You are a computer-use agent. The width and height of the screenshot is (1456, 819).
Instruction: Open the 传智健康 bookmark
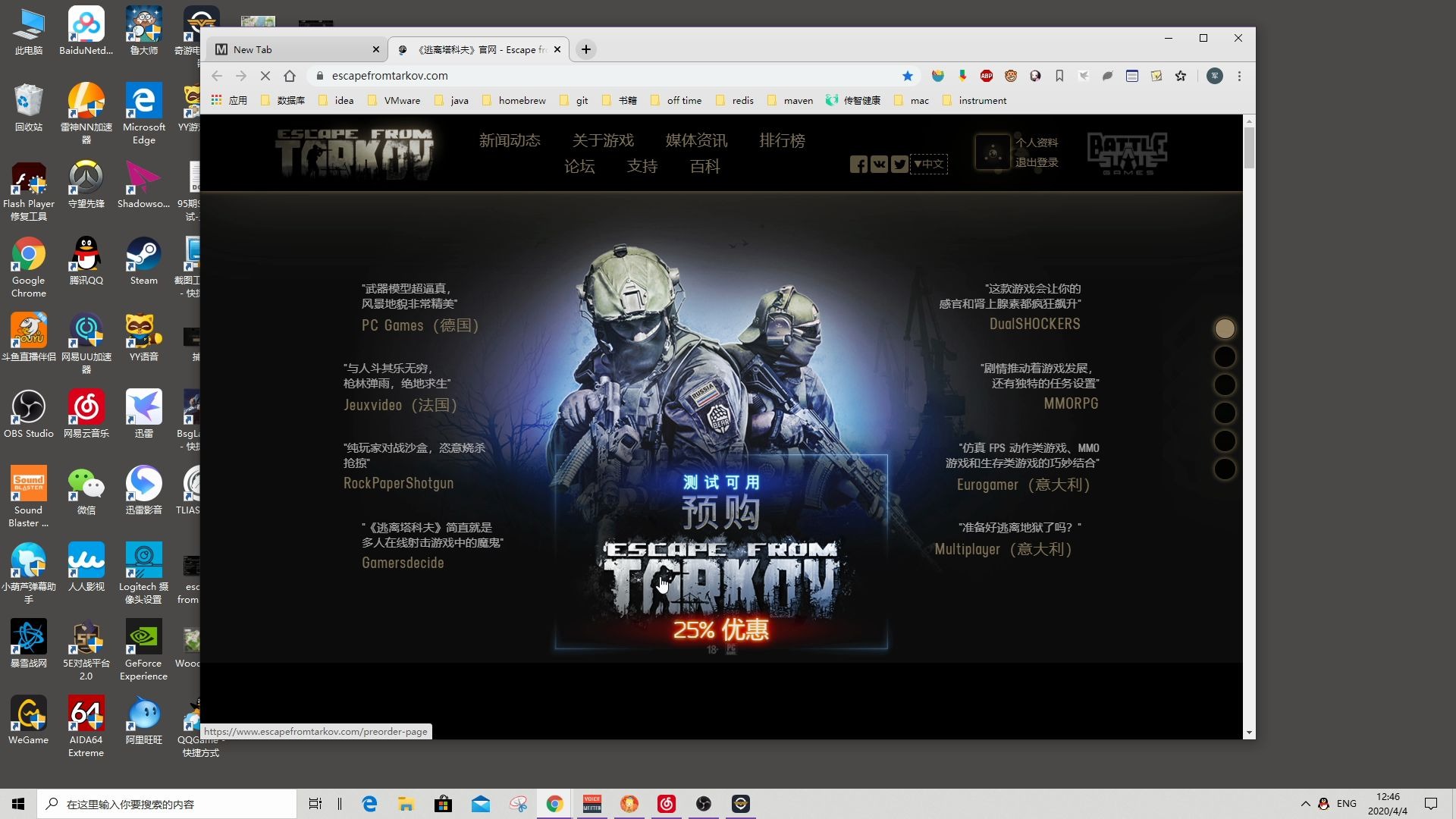853,100
